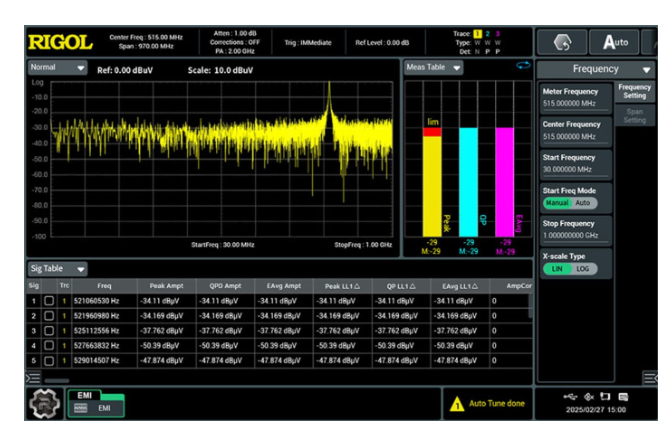Select the cyan QP meter bar
Viewport: 672px width, 433px height.
coord(468,182)
